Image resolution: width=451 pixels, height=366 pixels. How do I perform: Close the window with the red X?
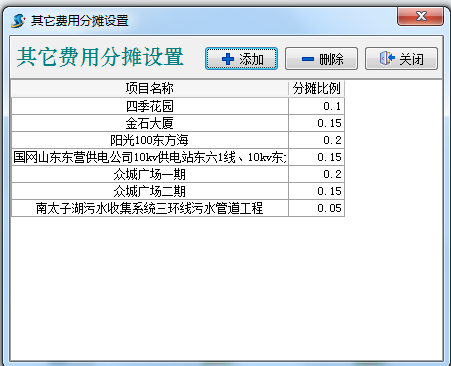[420, 16]
